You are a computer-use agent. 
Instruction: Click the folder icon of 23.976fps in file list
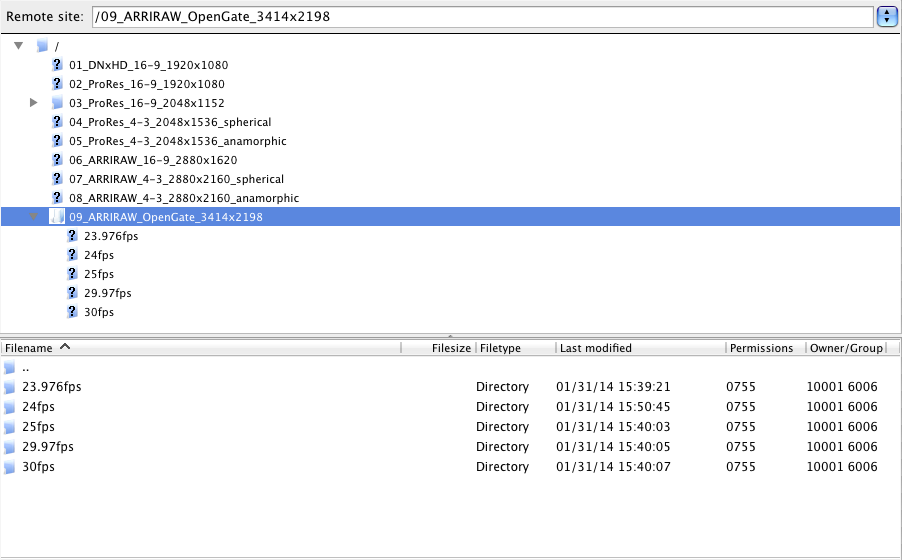pos(9,387)
